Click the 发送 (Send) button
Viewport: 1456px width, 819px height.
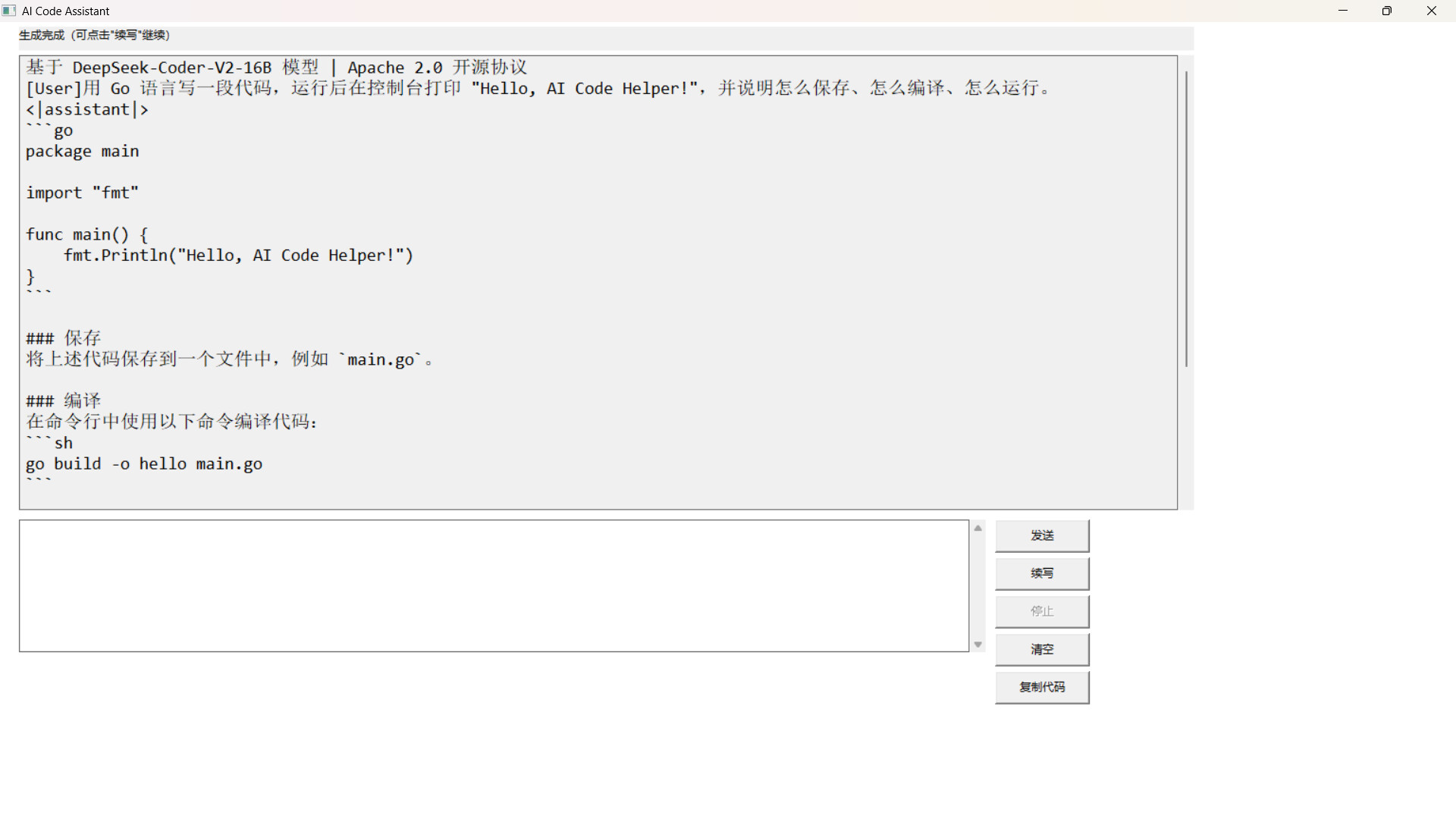(1042, 535)
